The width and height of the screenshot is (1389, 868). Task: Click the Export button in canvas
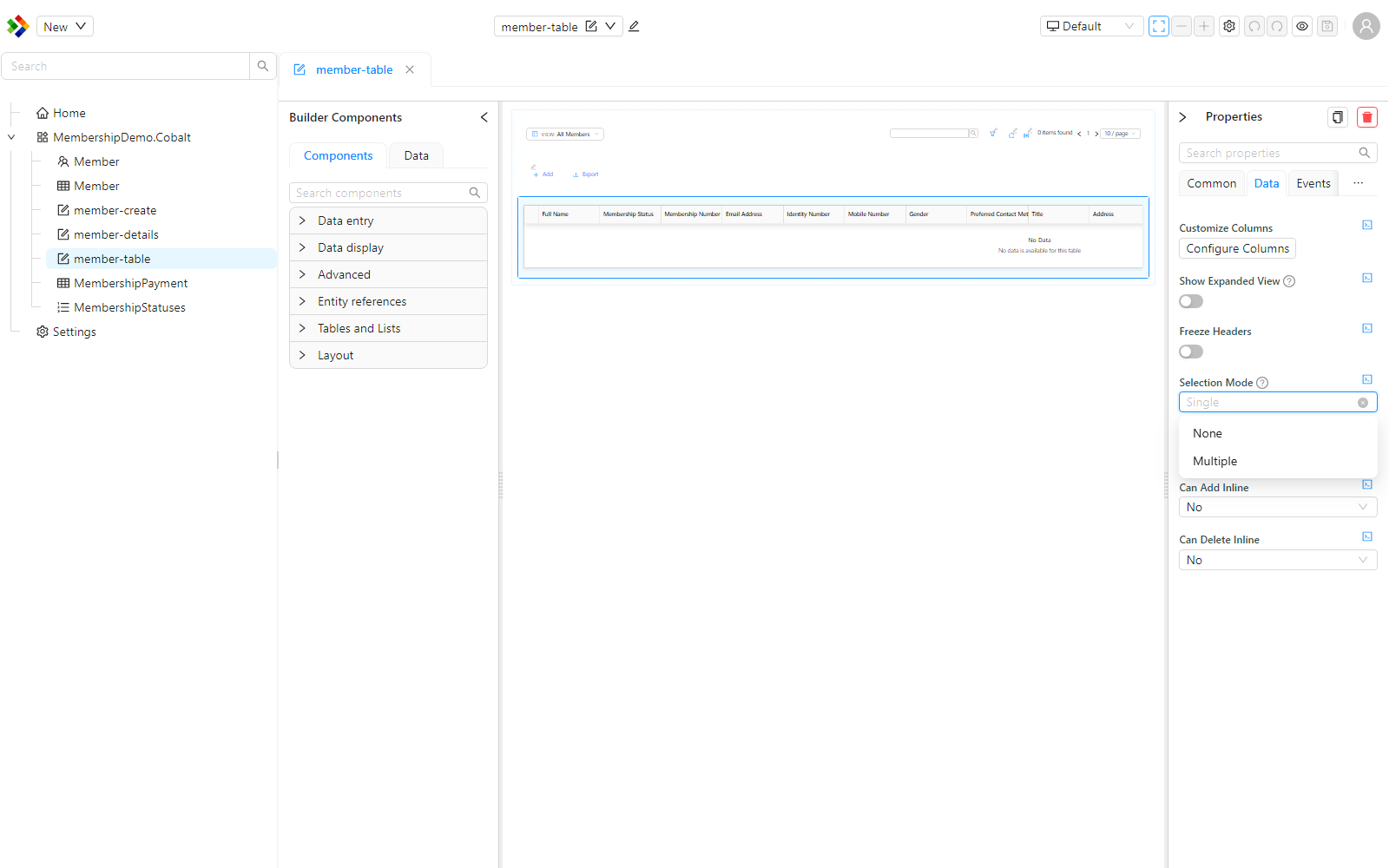pos(586,174)
